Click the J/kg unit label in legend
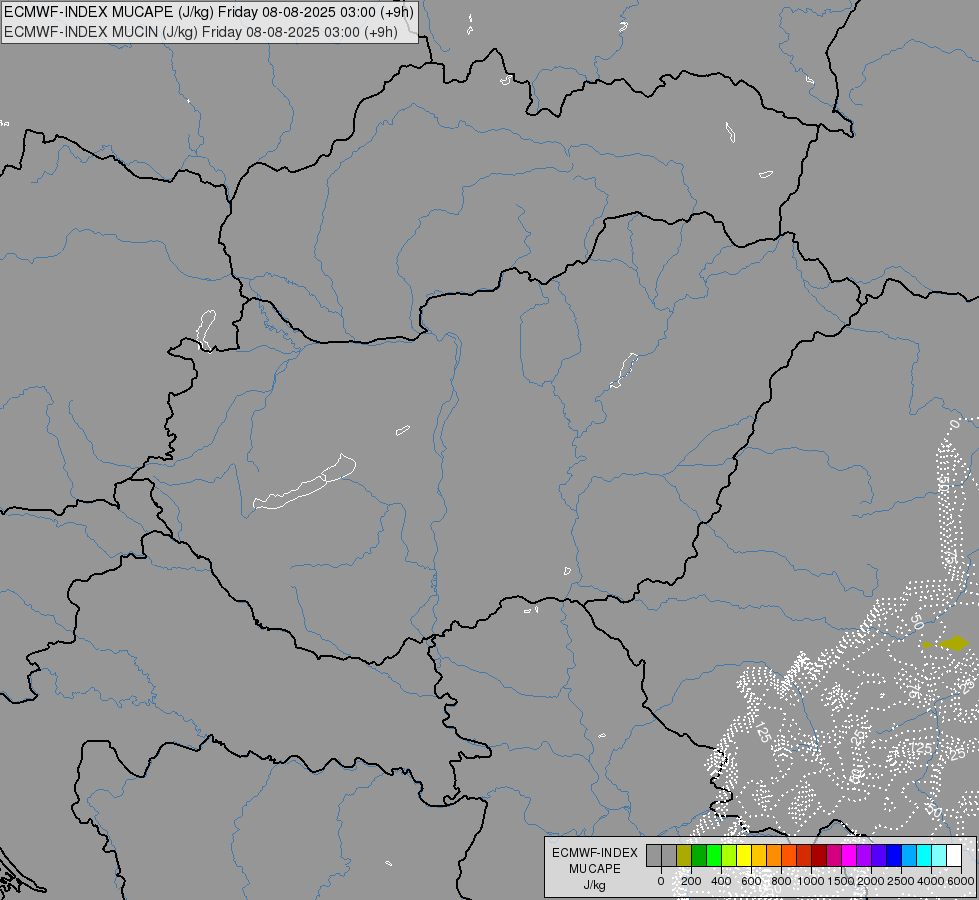This screenshot has height=900, width=979. click(x=594, y=885)
